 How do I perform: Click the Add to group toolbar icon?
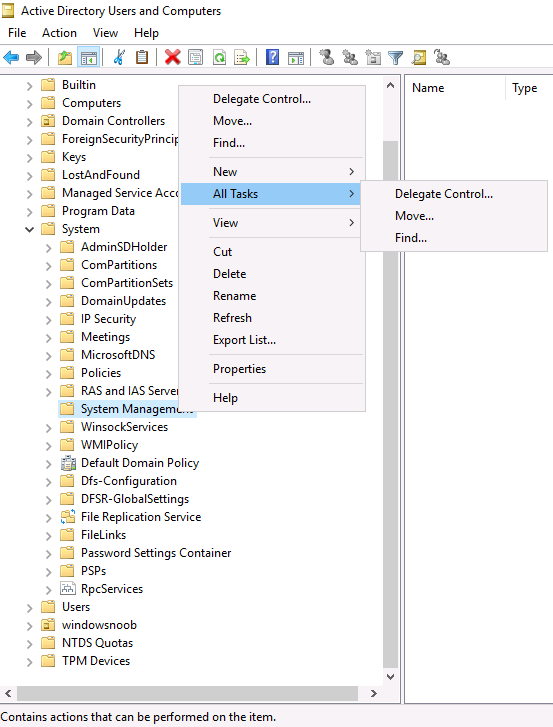point(442,57)
